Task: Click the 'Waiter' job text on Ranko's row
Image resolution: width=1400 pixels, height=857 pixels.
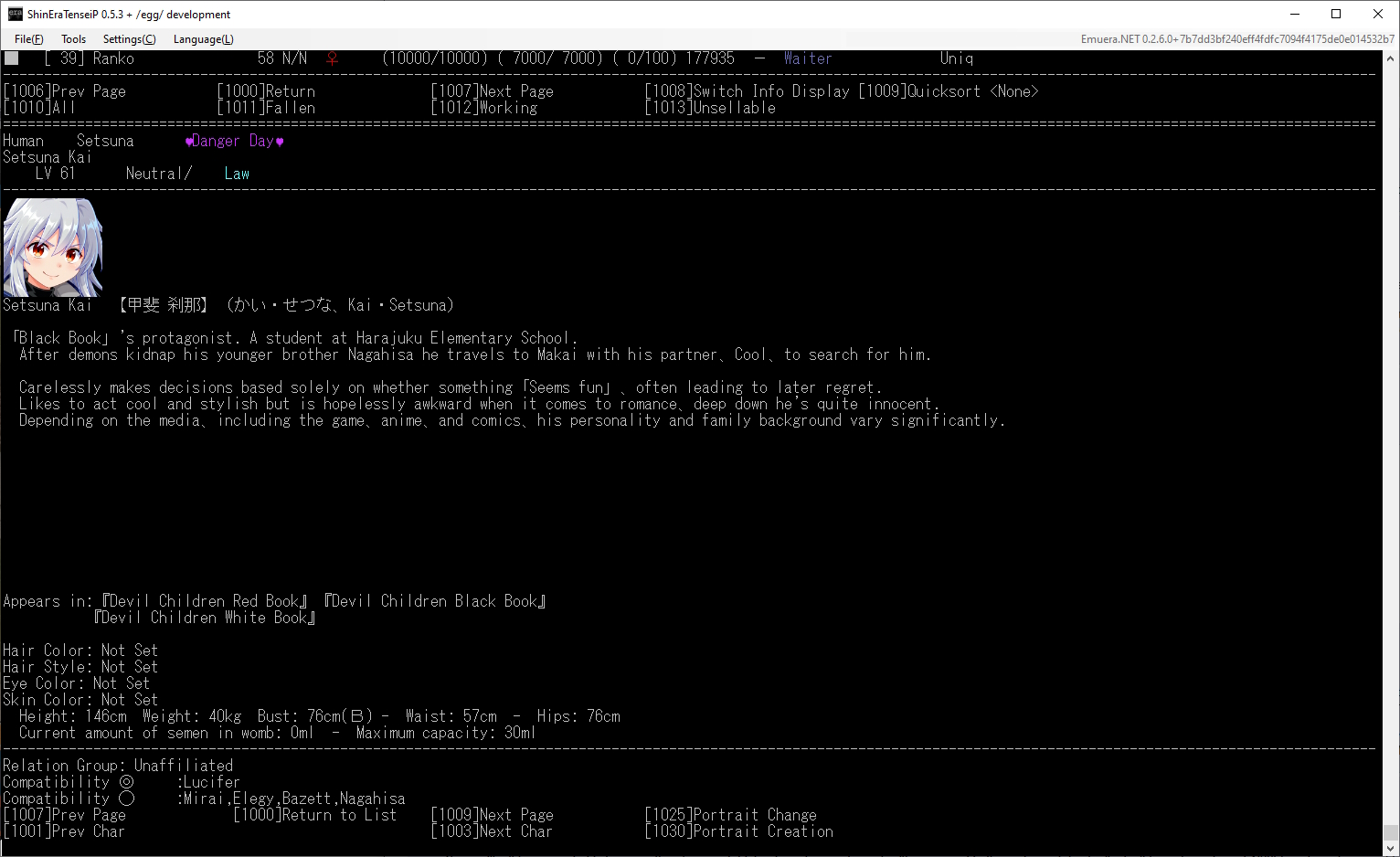Action: tap(808, 58)
